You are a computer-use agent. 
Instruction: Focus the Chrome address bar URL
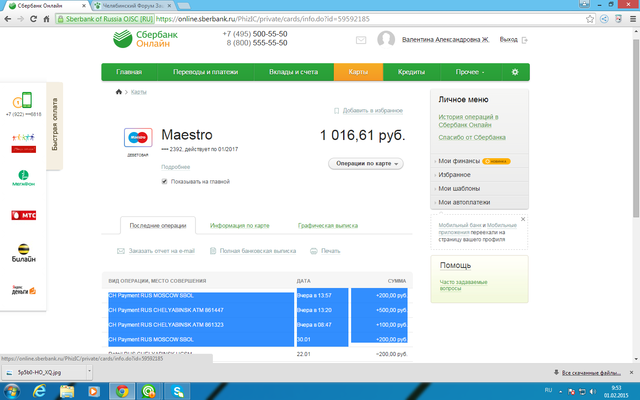click(x=262, y=19)
